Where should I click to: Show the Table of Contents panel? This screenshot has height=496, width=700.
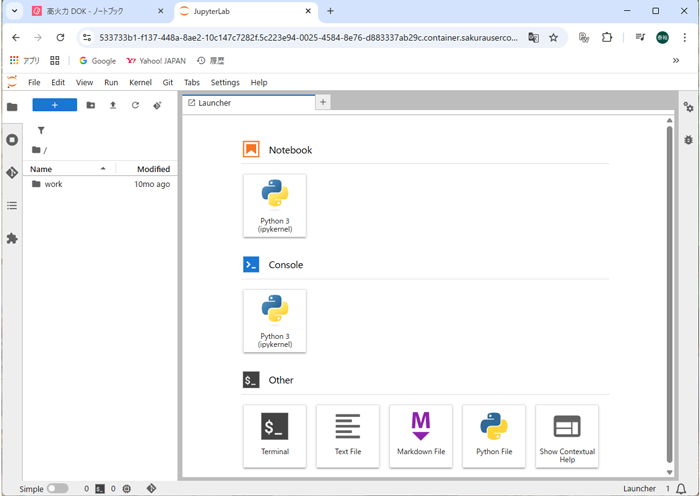(12, 206)
